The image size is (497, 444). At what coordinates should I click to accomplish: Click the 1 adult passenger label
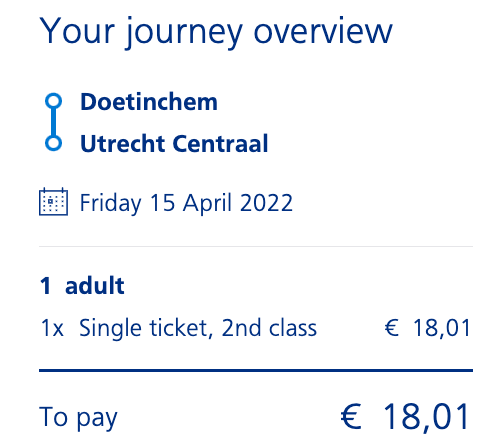point(82,286)
